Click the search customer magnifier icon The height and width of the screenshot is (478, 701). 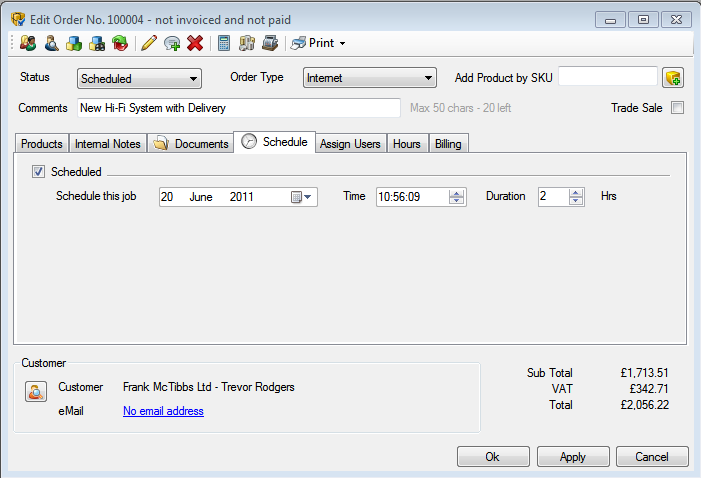(51, 43)
